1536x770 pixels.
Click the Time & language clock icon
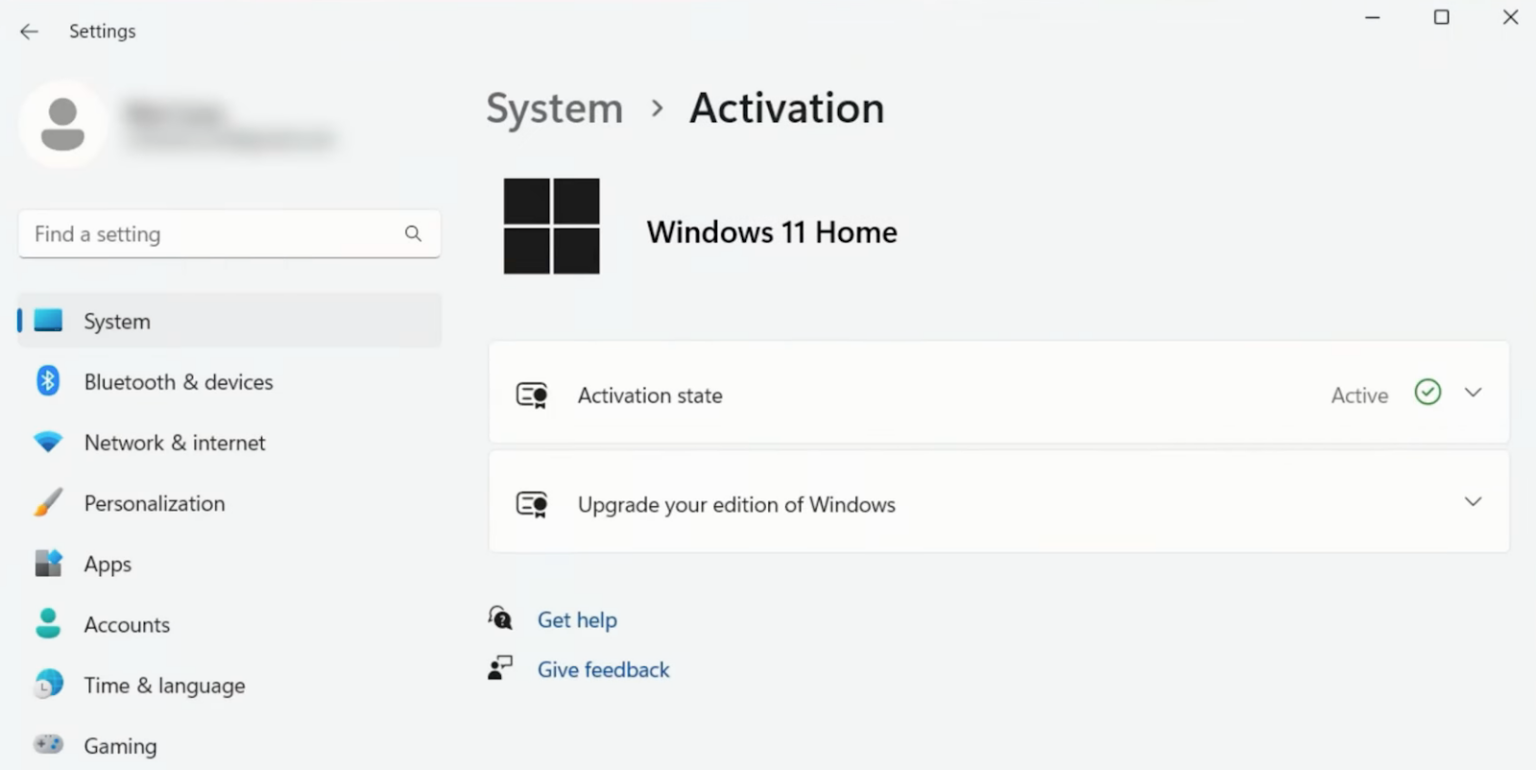tap(47, 685)
